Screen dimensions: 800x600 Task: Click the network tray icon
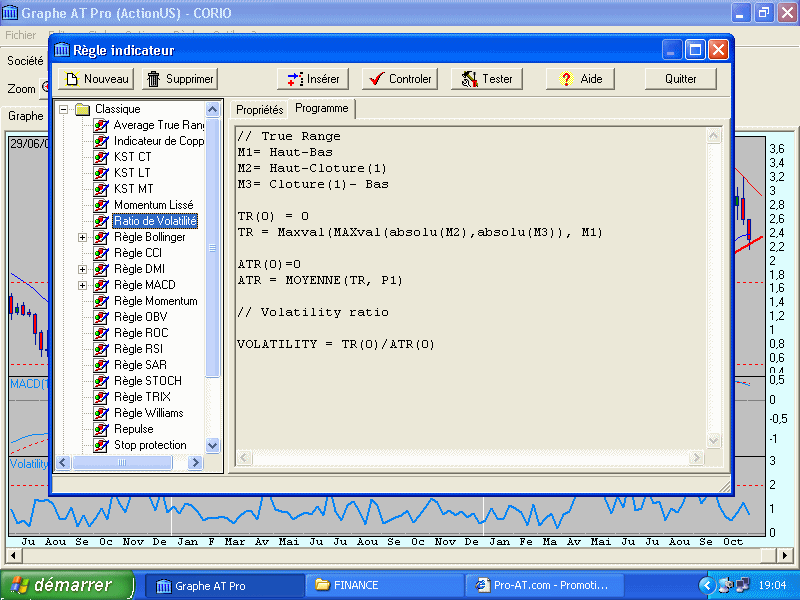coord(742,585)
